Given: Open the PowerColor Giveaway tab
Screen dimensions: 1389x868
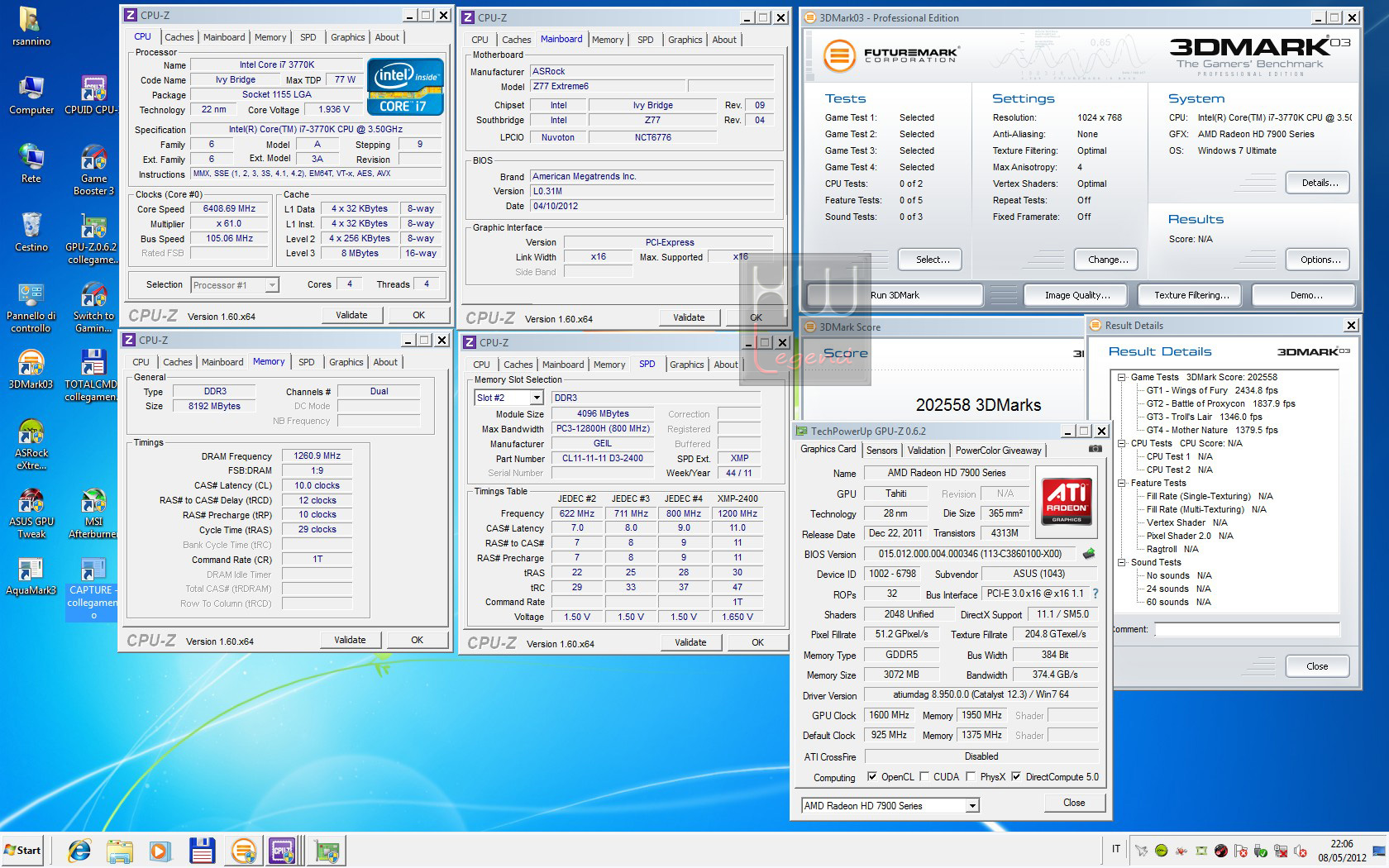Looking at the screenshot, I should point(998,451).
